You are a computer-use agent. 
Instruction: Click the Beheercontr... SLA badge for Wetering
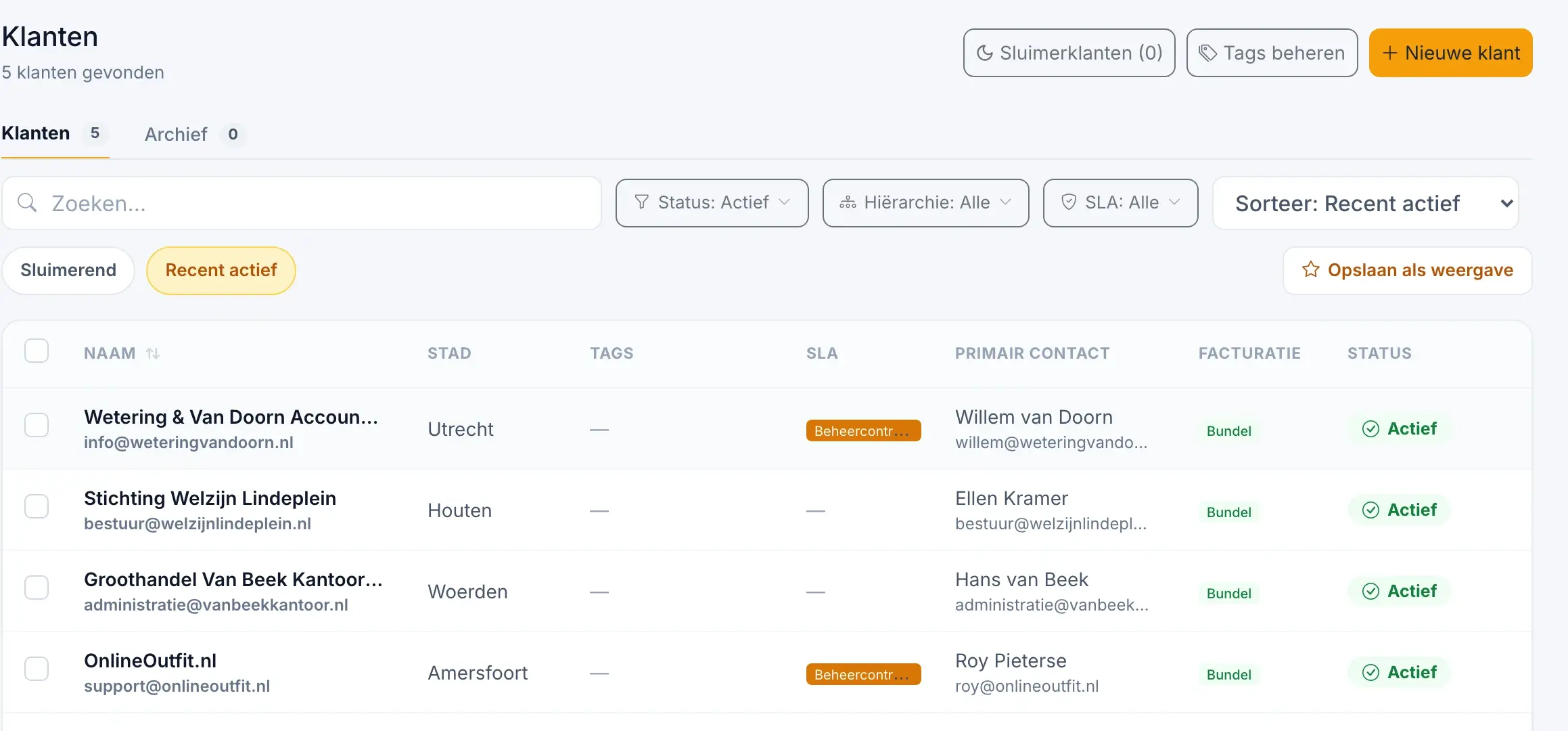[x=863, y=430]
